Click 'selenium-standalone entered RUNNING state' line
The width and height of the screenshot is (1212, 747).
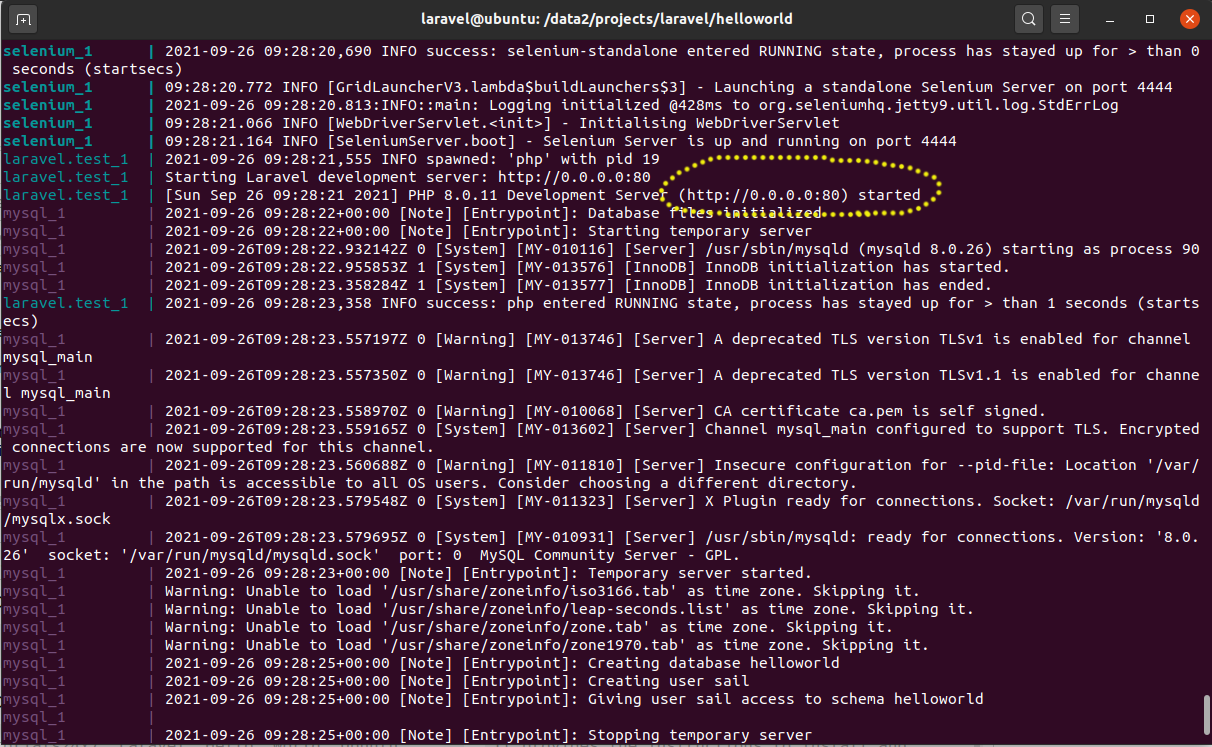click(601, 60)
